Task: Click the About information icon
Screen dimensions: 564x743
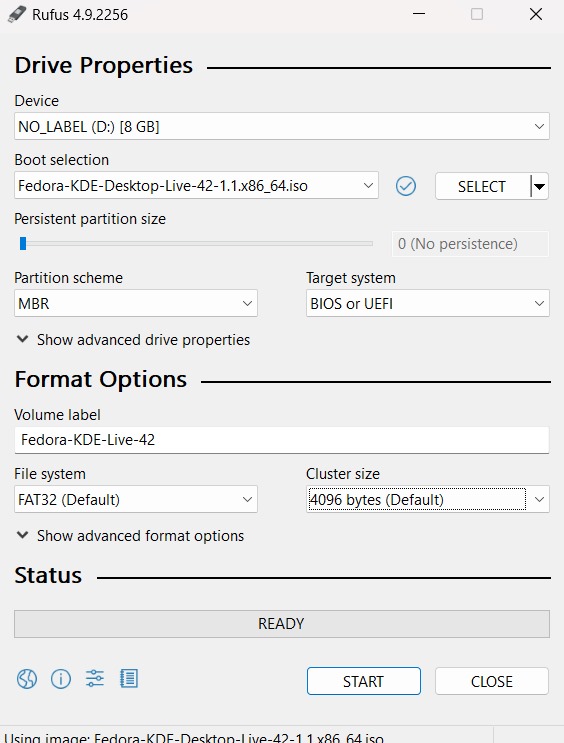Action: click(61, 679)
